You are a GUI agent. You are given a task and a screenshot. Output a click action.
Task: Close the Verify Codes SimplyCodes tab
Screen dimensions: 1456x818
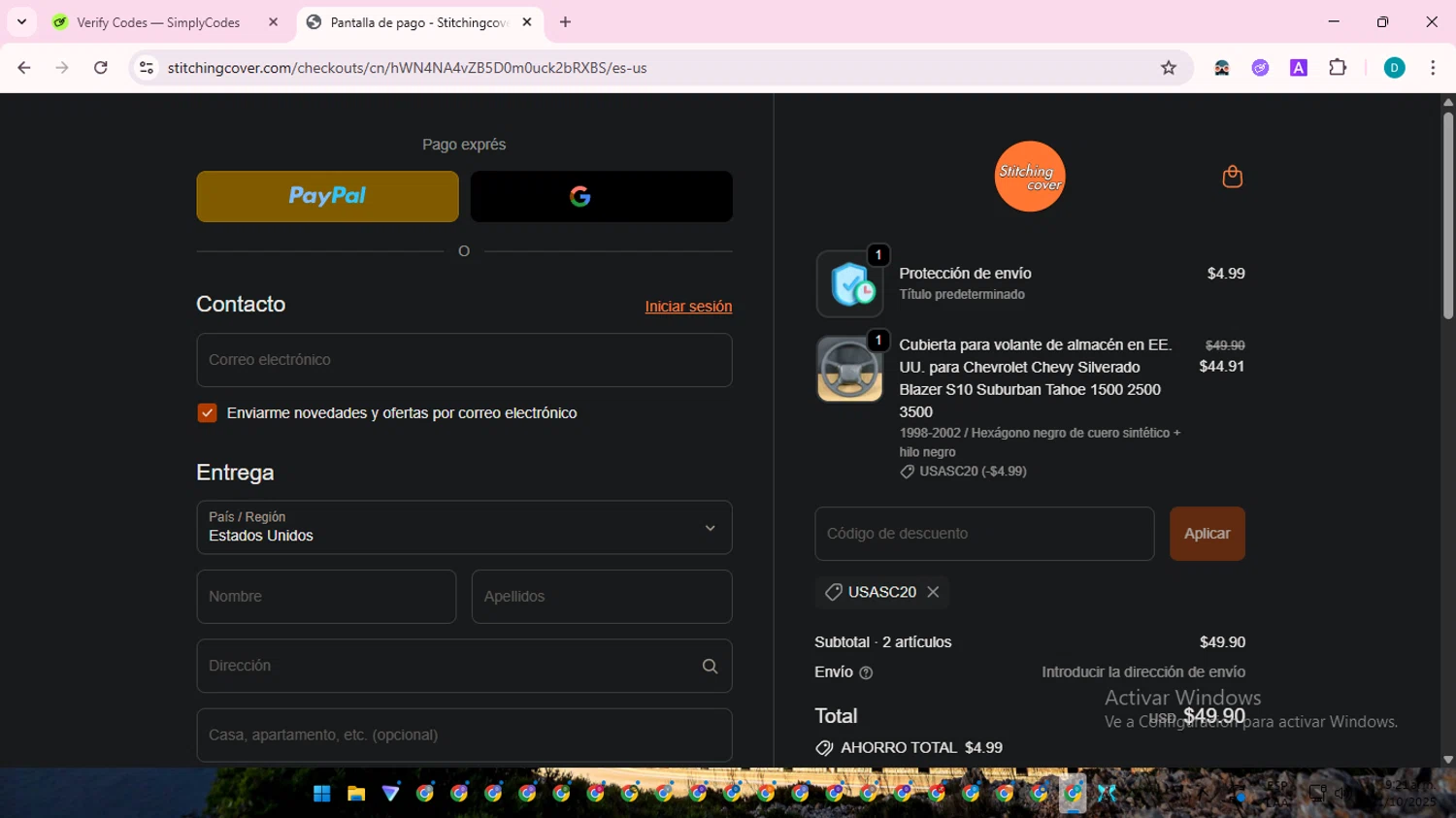click(x=273, y=22)
